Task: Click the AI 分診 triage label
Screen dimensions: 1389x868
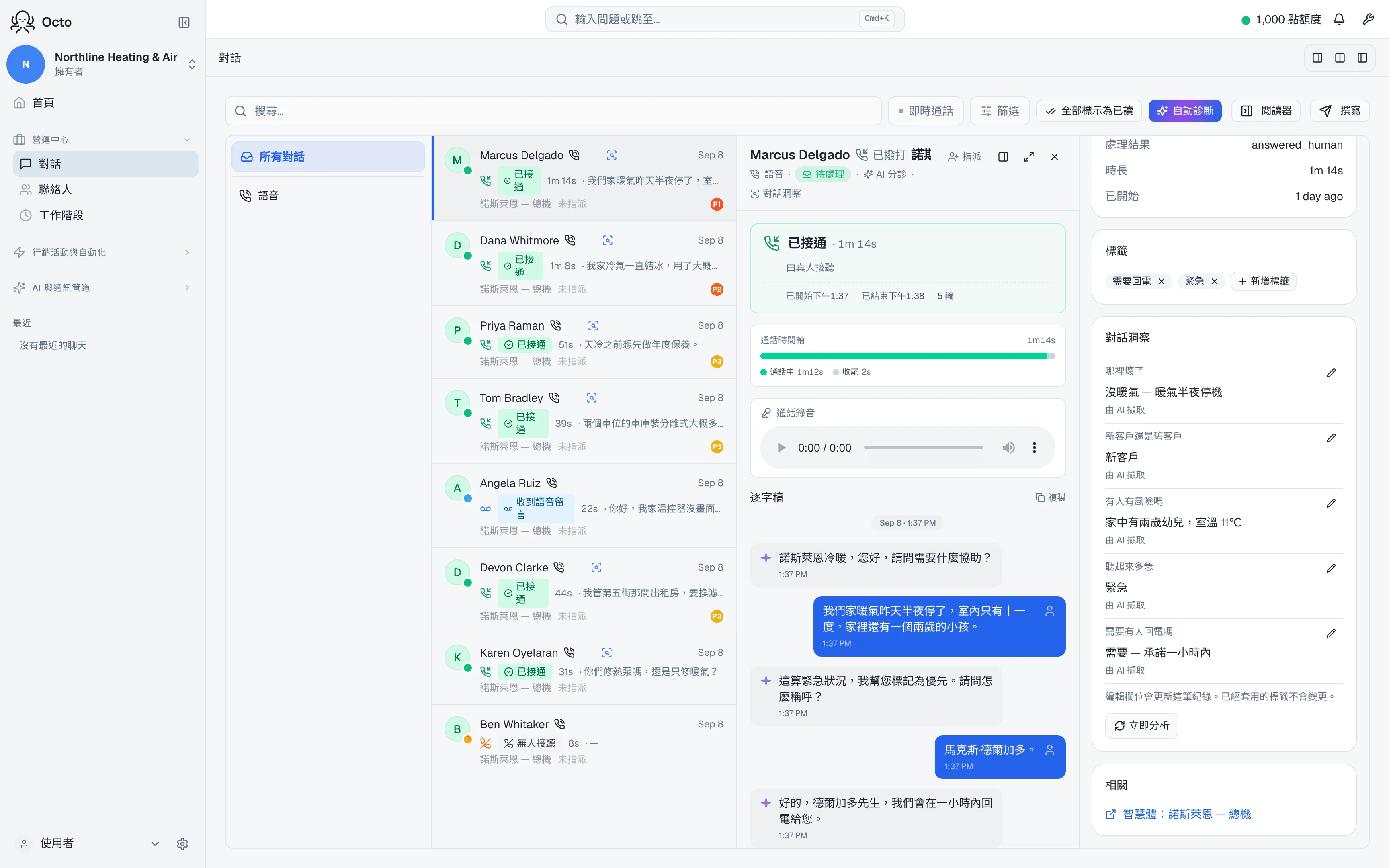Action: [885, 174]
